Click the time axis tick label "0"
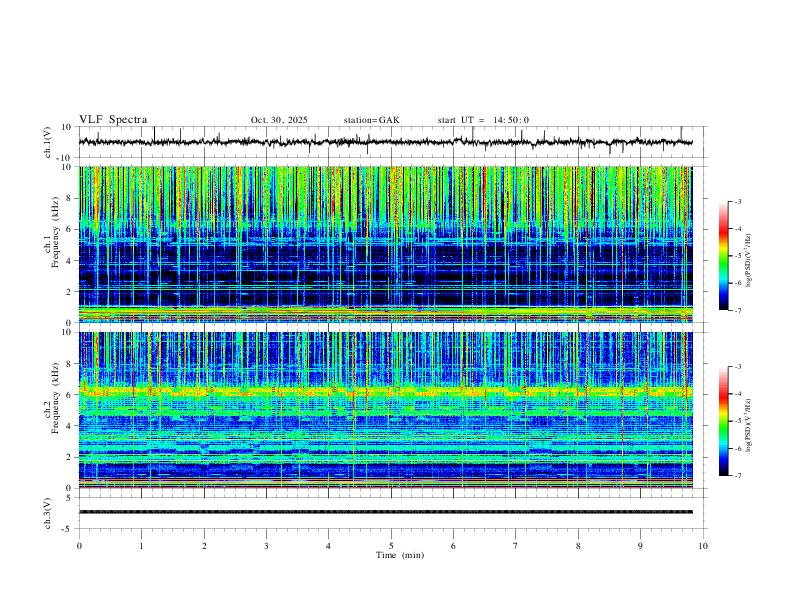Image resolution: width=792 pixels, height=612 pixels. (x=79, y=546)
